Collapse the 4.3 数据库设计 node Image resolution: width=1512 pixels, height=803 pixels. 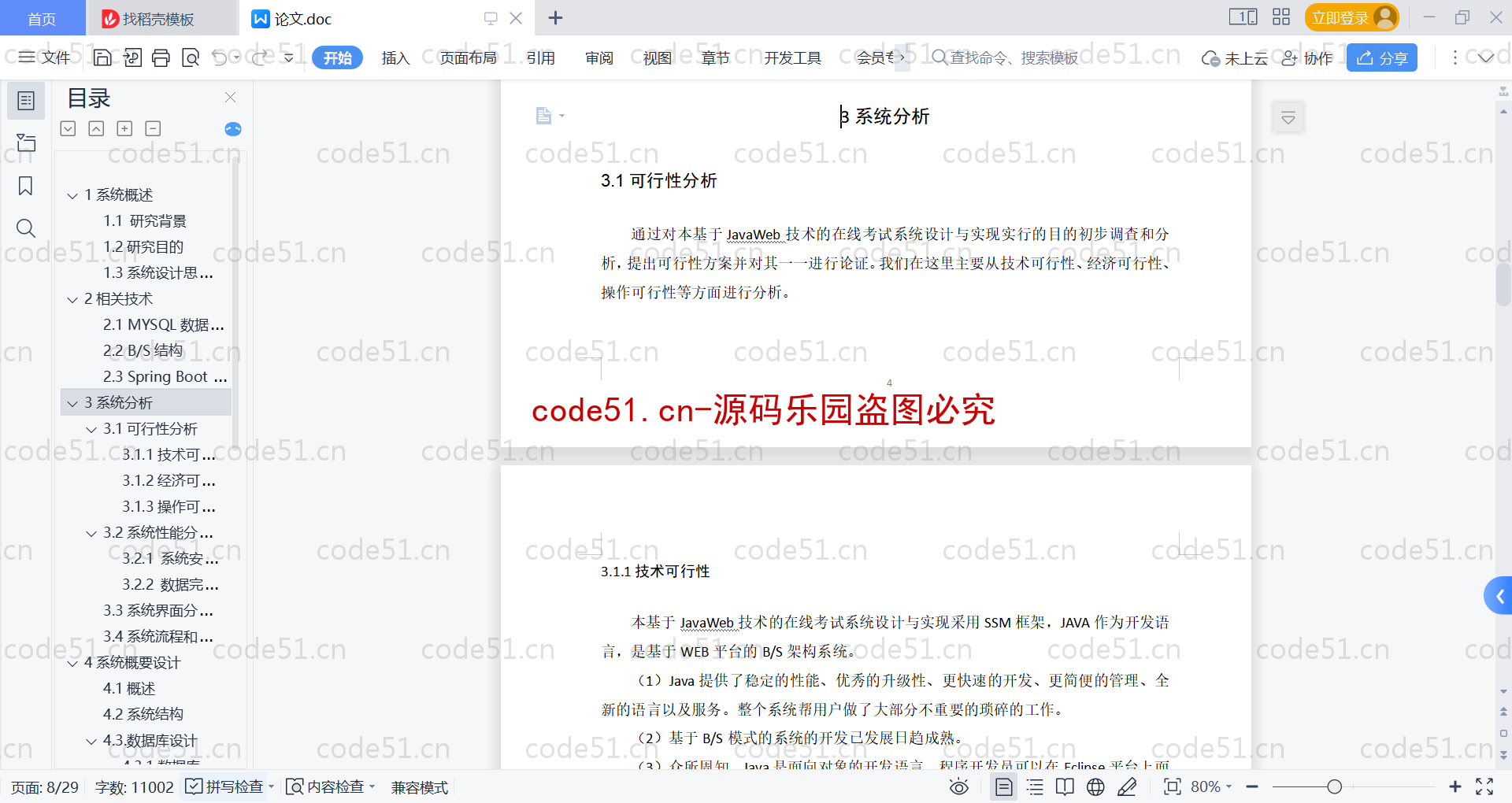(91, 741)
